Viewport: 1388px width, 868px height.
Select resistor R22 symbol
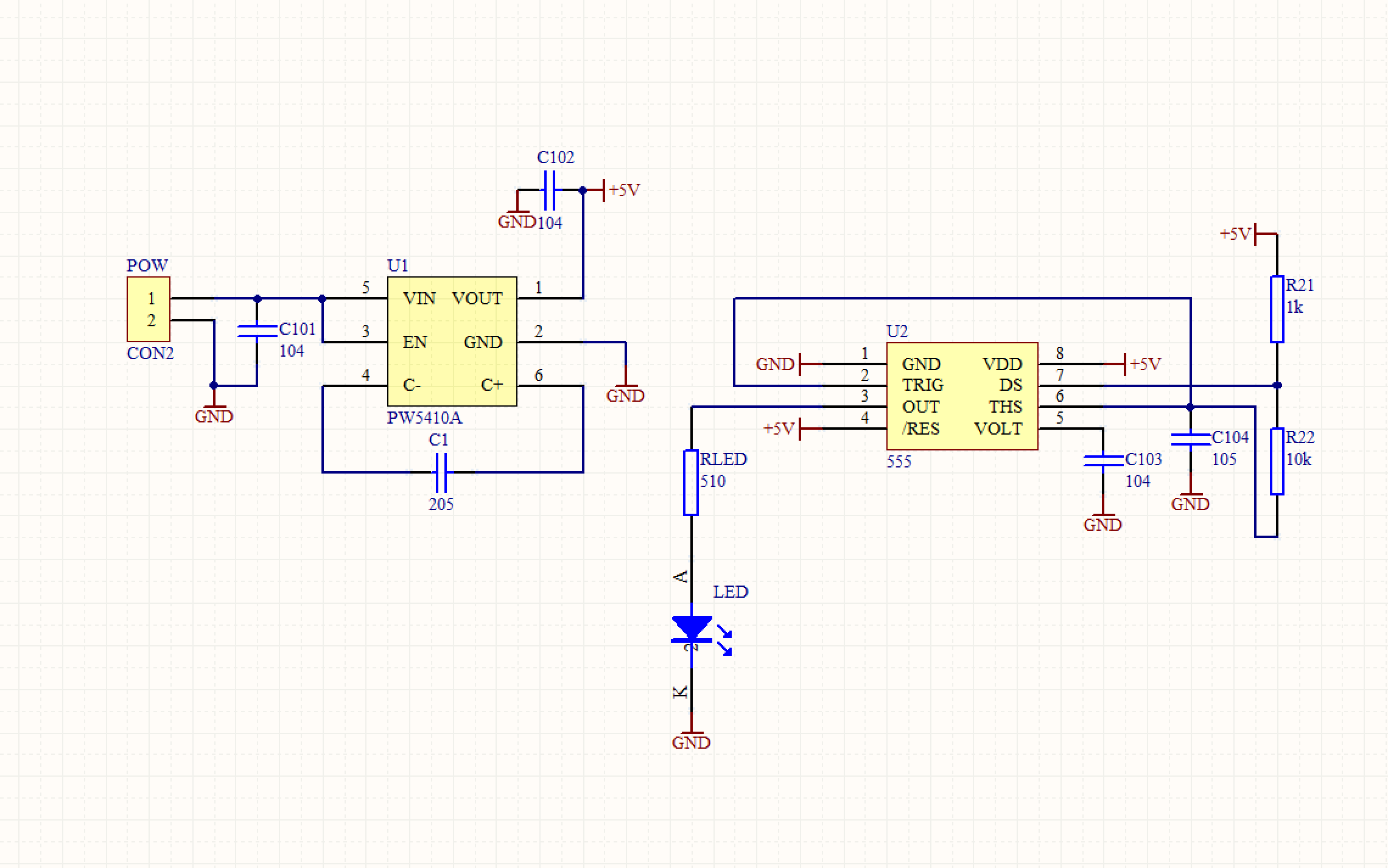coord(1277,461)
